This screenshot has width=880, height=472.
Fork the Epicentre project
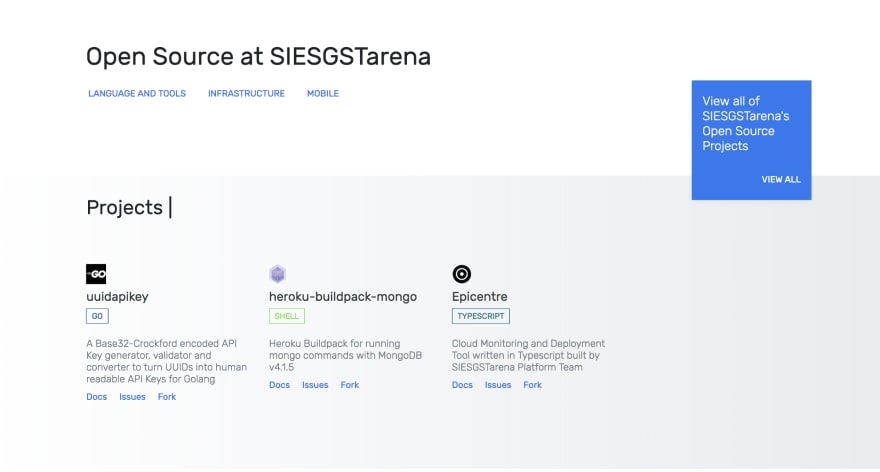click(533, 385)
